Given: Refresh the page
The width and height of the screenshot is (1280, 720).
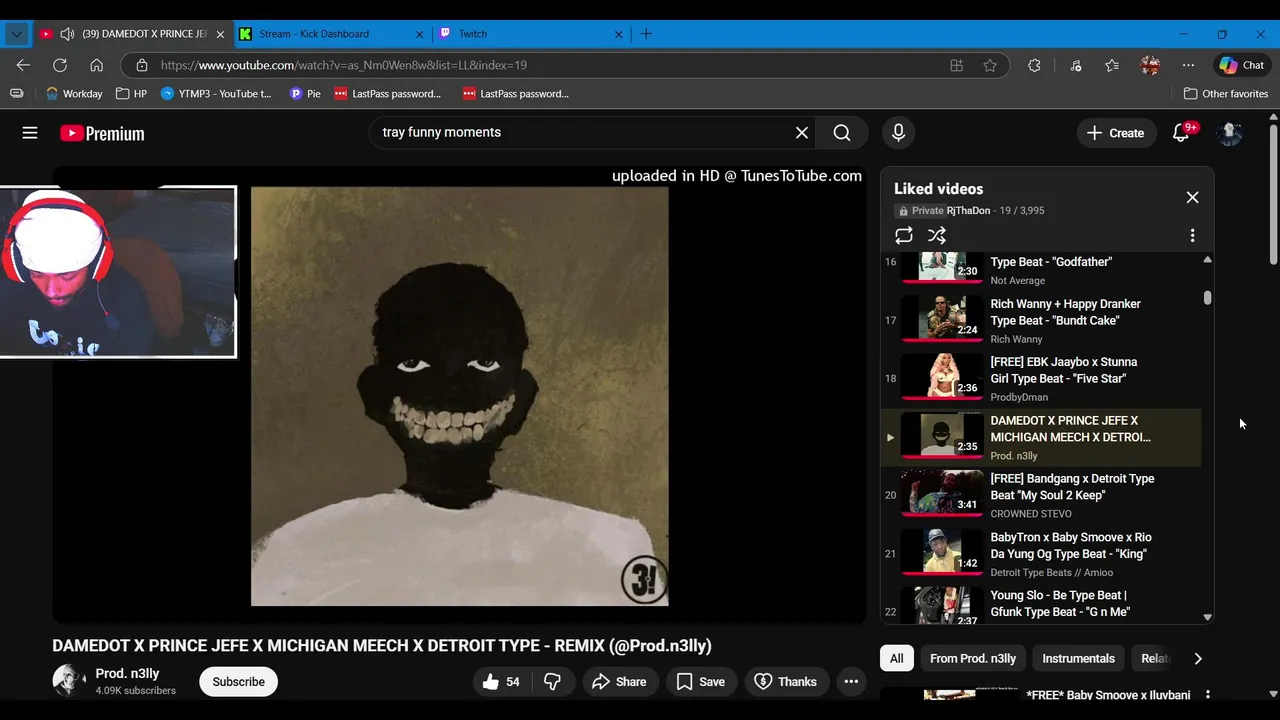Looking at the screenshot, I should tap(60, 65).
